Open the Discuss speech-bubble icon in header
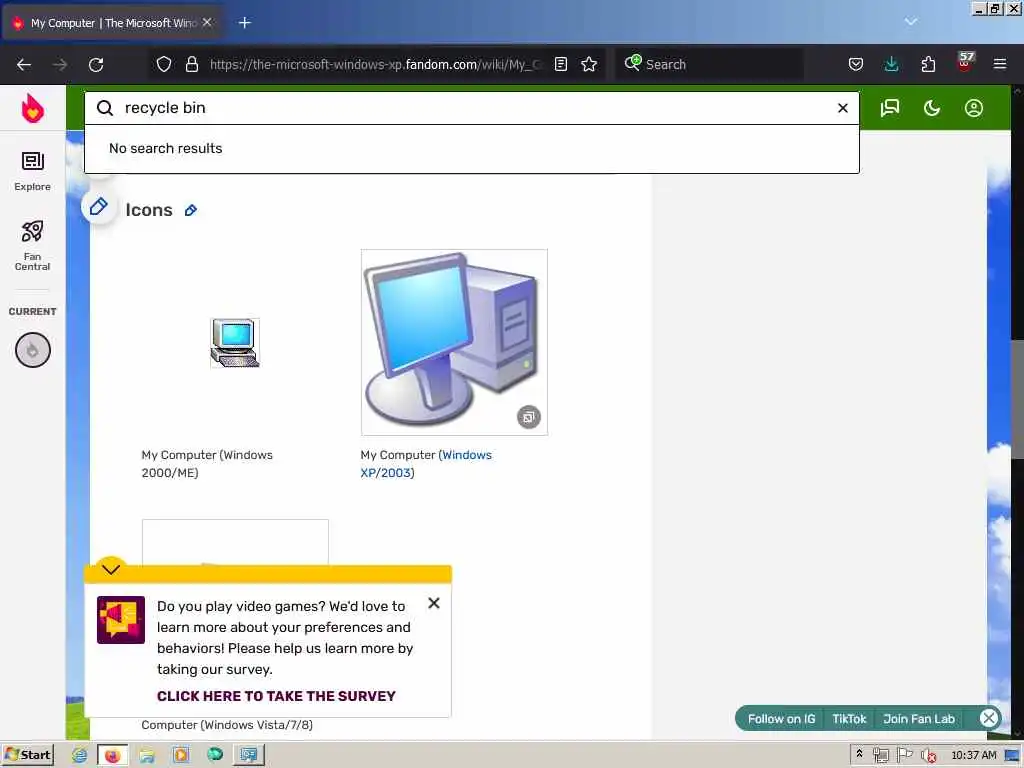 889,108
